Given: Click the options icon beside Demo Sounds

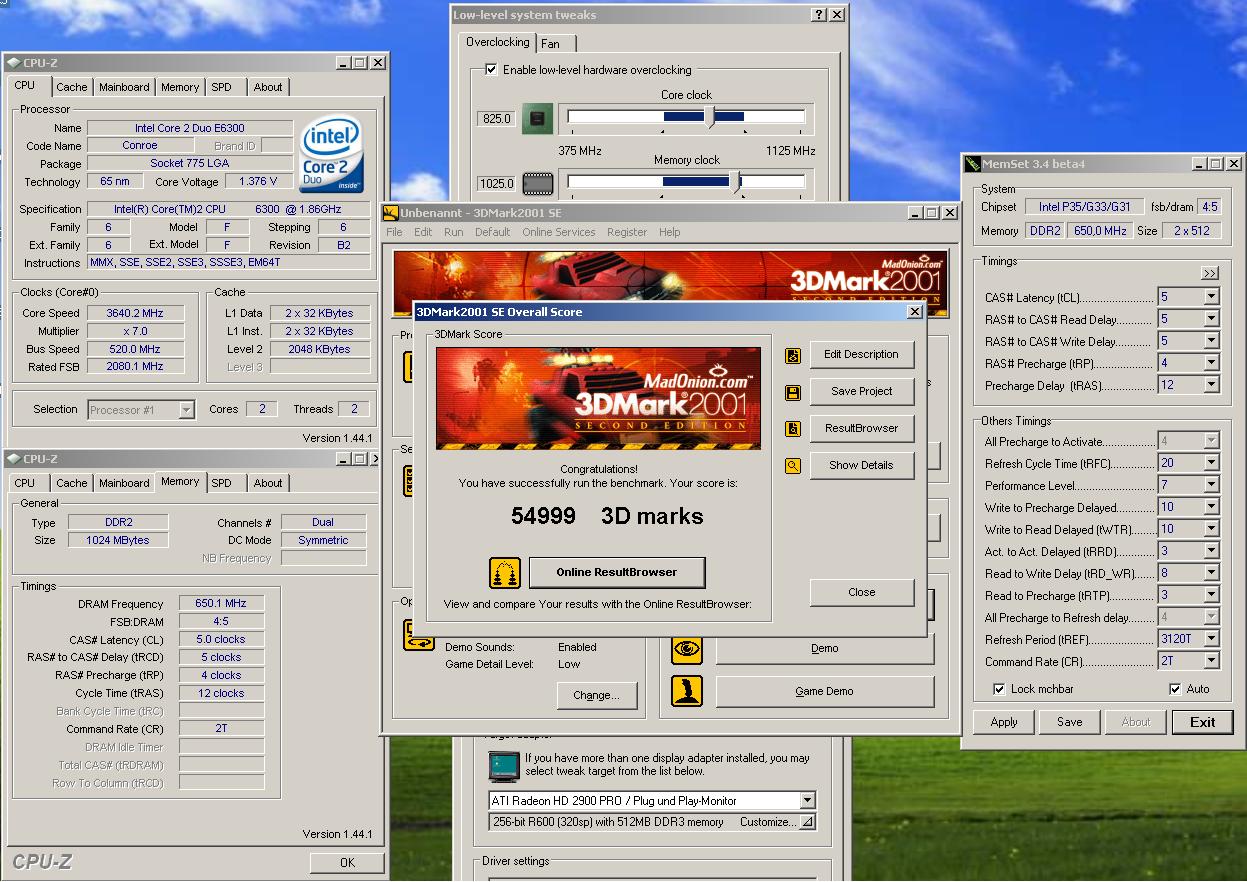Looking at the screenshot, I should pyautogui.click(x=418, y=635).
